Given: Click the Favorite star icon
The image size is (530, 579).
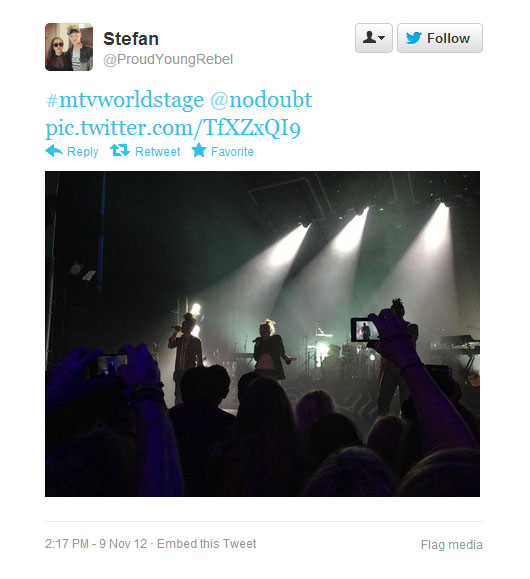Looking at the screenshot, I should click(x=199, y=150).
